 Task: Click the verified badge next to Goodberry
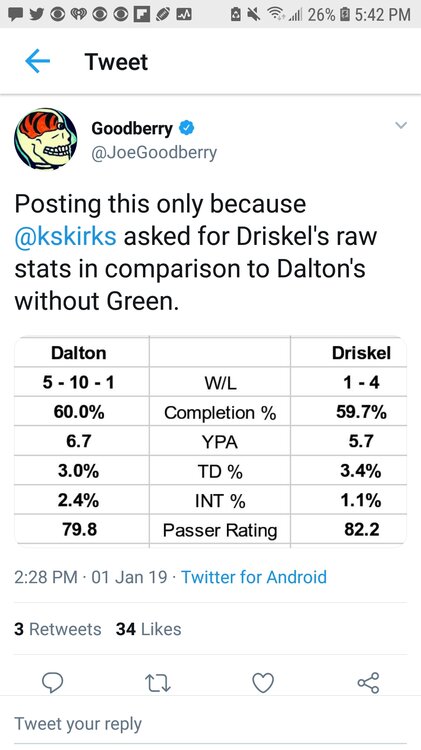[187, 128]
